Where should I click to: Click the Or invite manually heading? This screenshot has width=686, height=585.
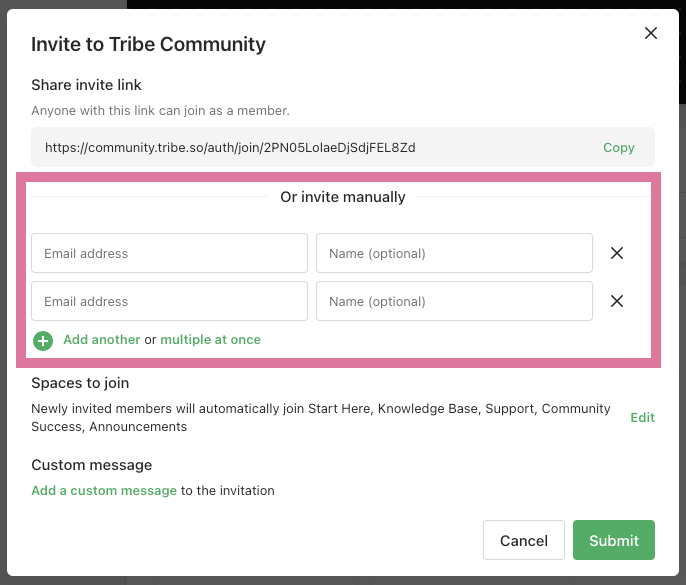[x=343, y=197]
